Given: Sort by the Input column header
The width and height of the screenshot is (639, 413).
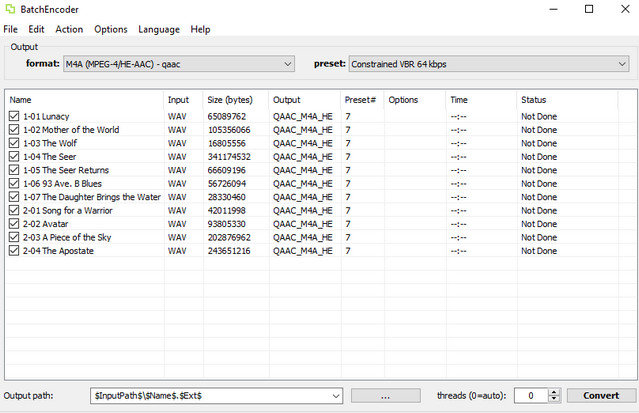Looking at the screenshot, I should pos(184,100).
